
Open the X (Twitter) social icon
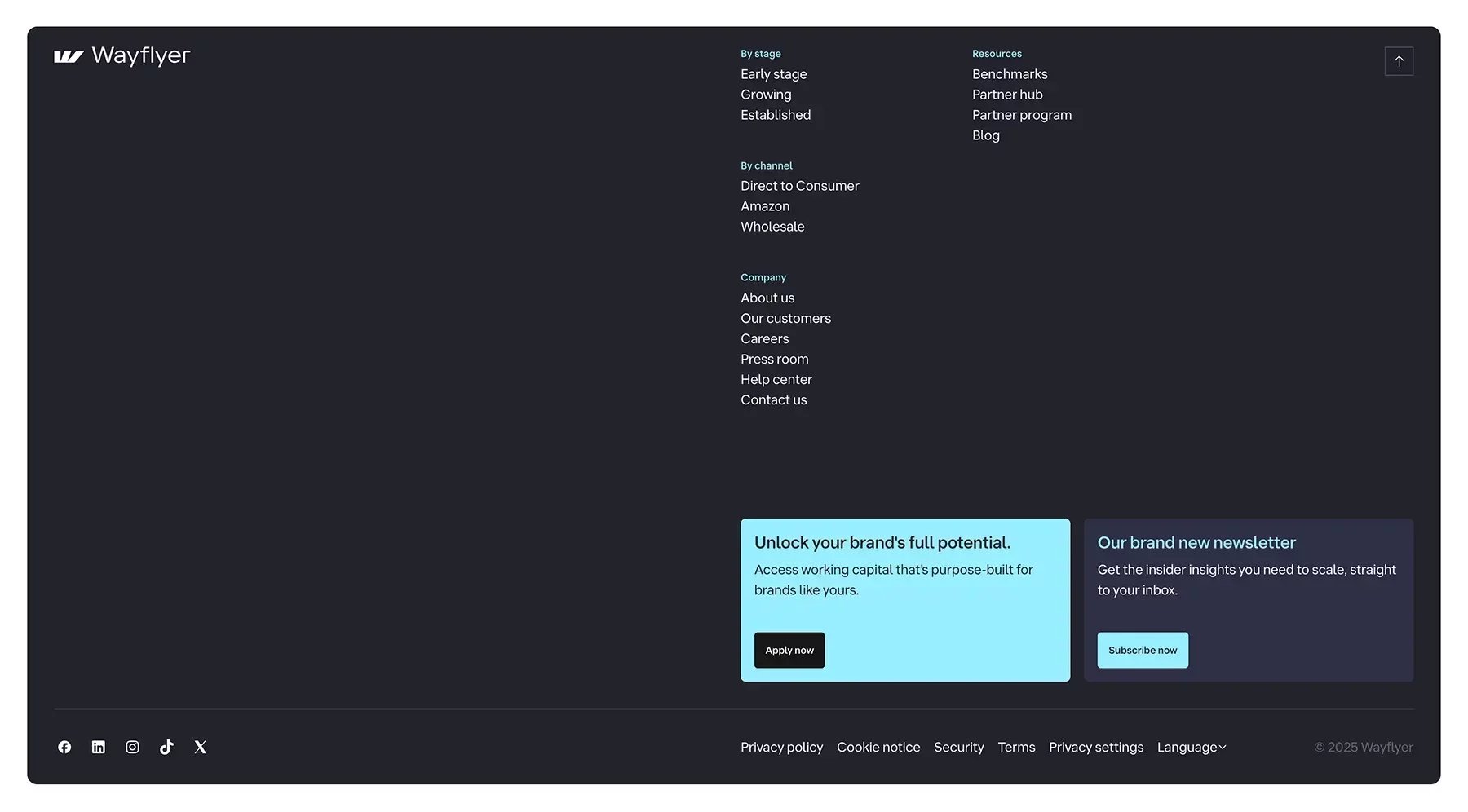click(201, 747)
